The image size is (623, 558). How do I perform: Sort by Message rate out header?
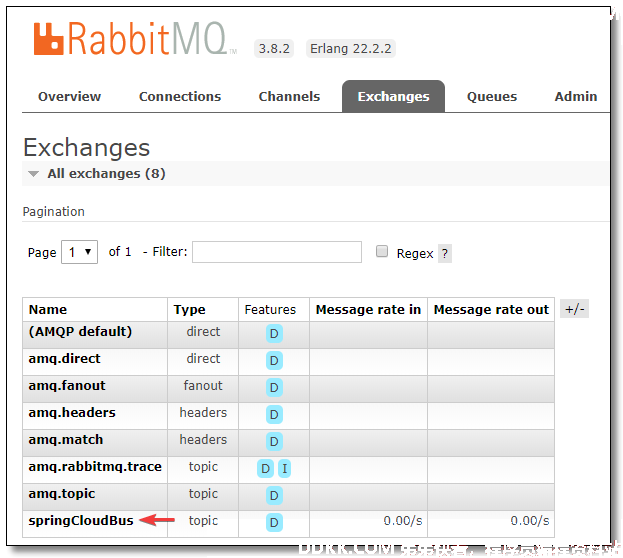click(491, 310)
